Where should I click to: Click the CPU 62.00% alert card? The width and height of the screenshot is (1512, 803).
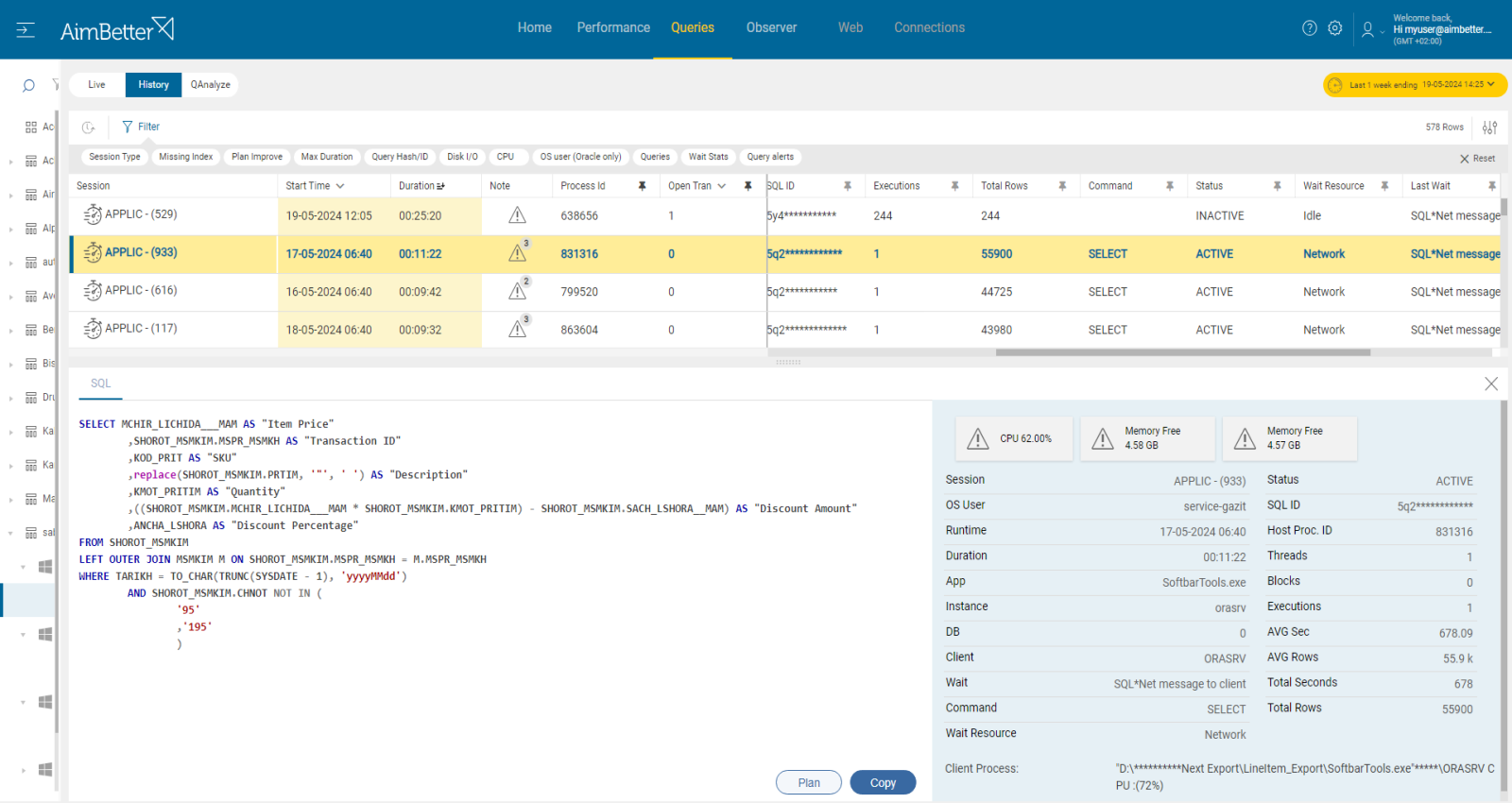click(x=1014, y=439)
